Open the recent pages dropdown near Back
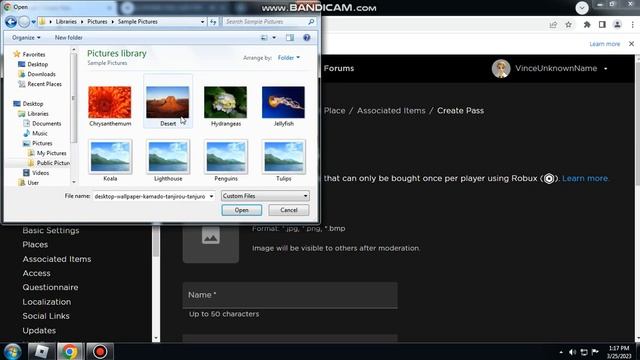Image resolution: width=640 pixels, height=360 pixels. (33, 22)
